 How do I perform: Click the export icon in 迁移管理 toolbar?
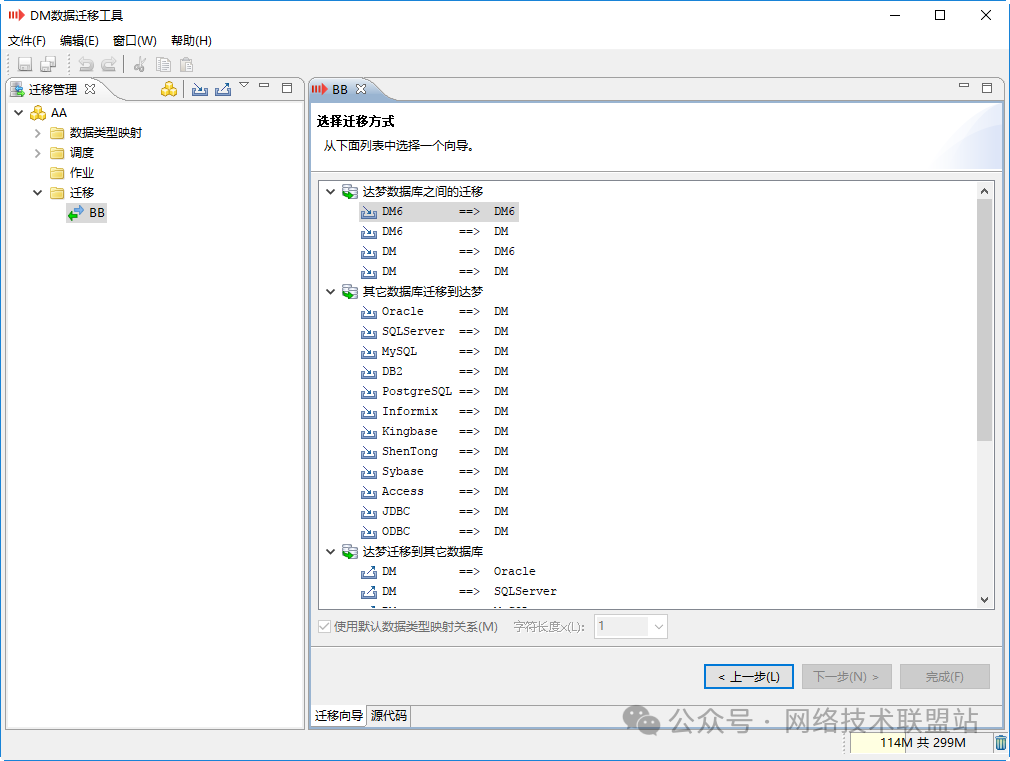pyautogui.click(x=223, y=90)
